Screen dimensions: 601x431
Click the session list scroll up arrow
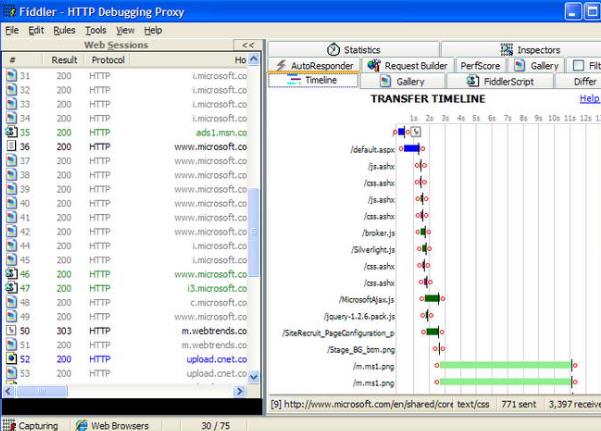[253, 59]
